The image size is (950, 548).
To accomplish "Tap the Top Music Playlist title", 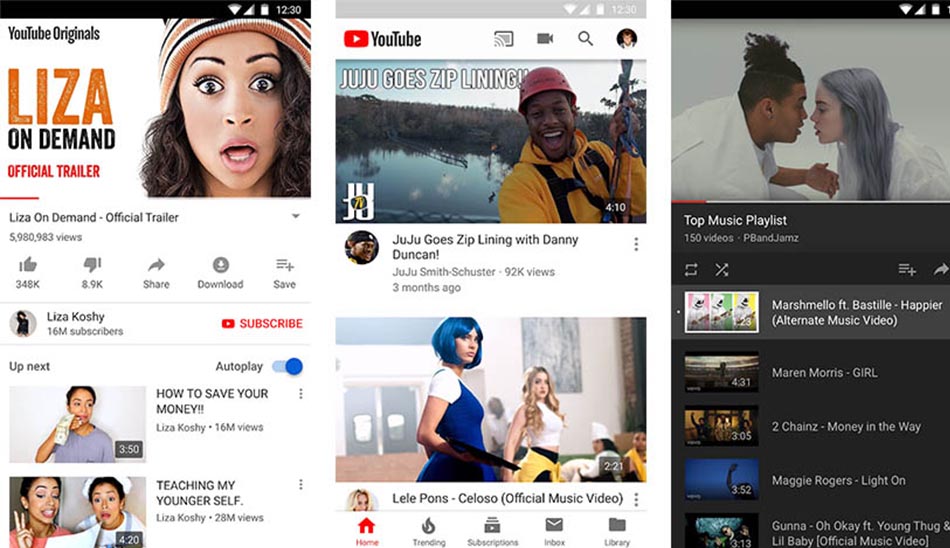I will [735, 220].
